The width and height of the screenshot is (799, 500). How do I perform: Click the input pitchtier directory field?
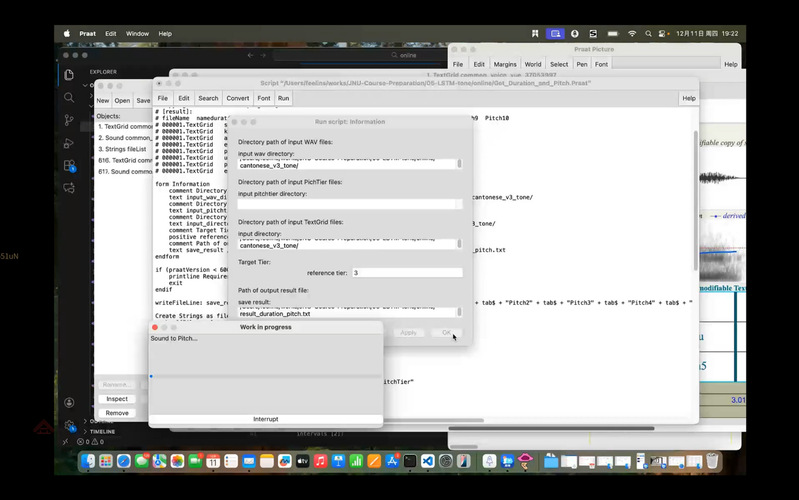coord(349,204)
